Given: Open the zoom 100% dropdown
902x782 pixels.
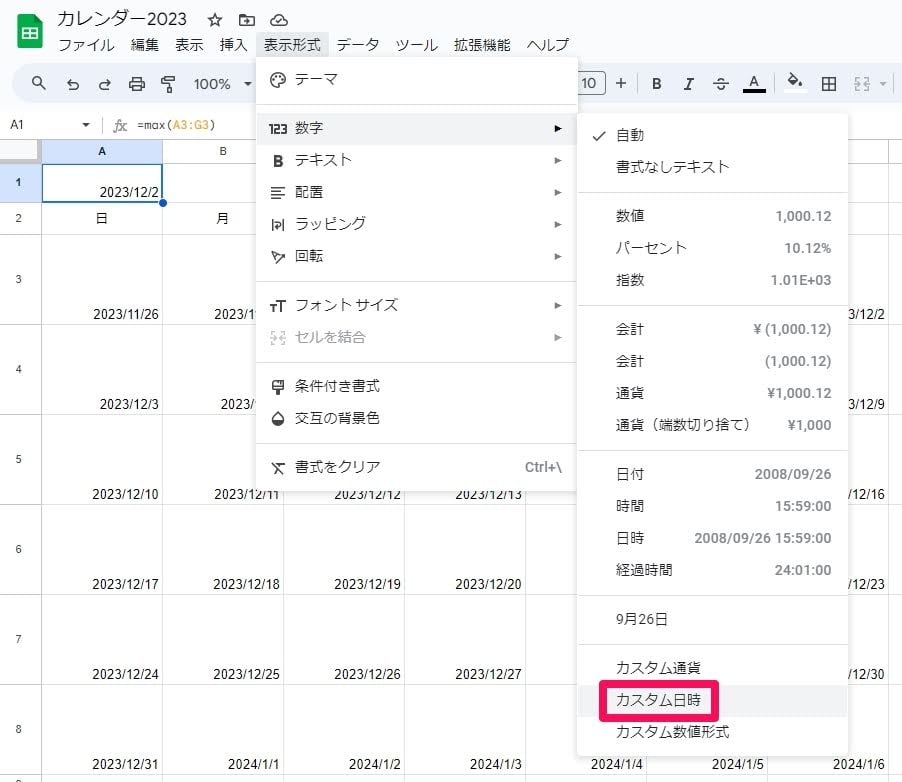Looking at the screenshot, I should click(223, 84).
